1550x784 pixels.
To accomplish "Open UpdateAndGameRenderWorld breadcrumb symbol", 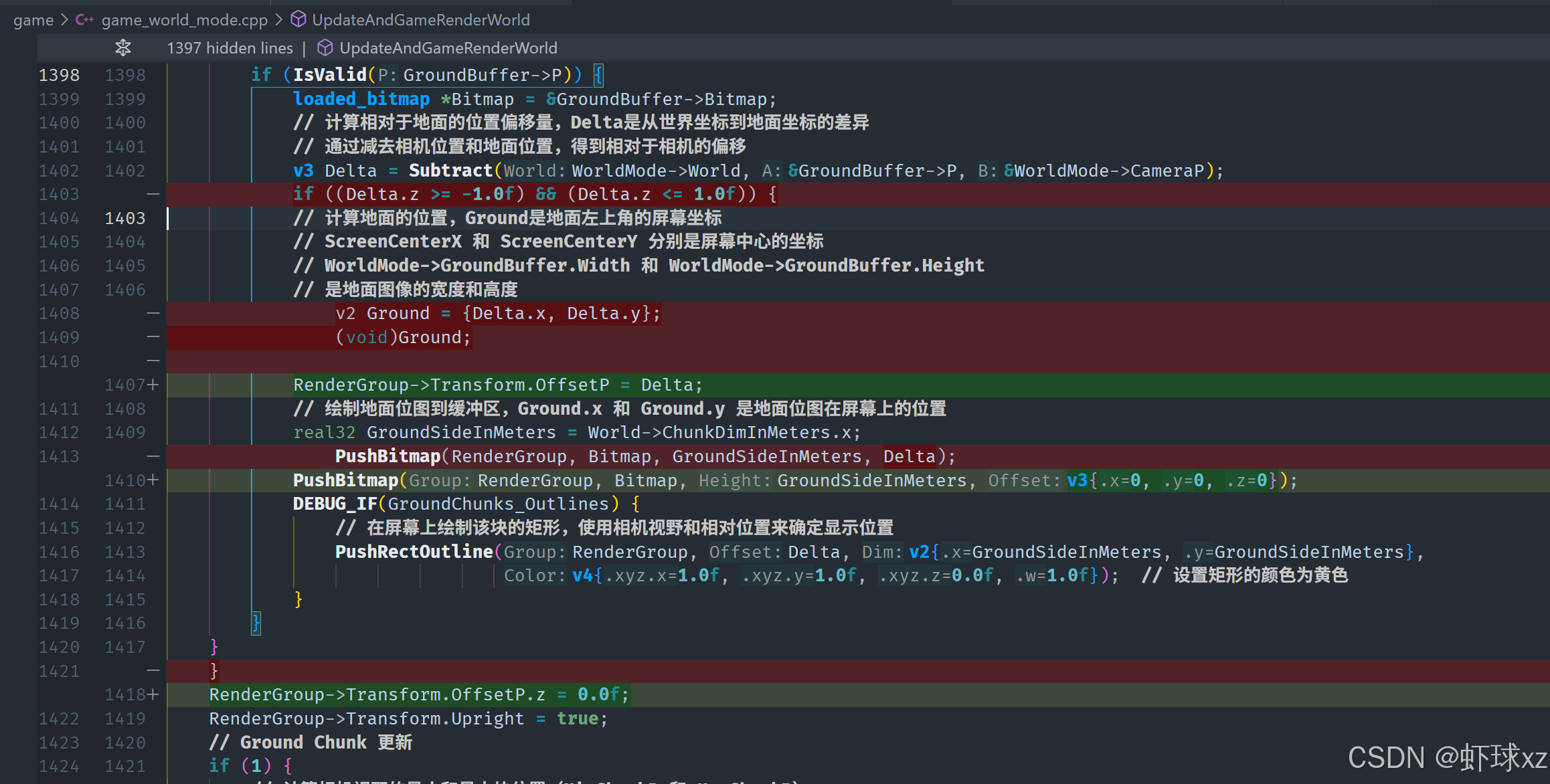I will 420,19.
